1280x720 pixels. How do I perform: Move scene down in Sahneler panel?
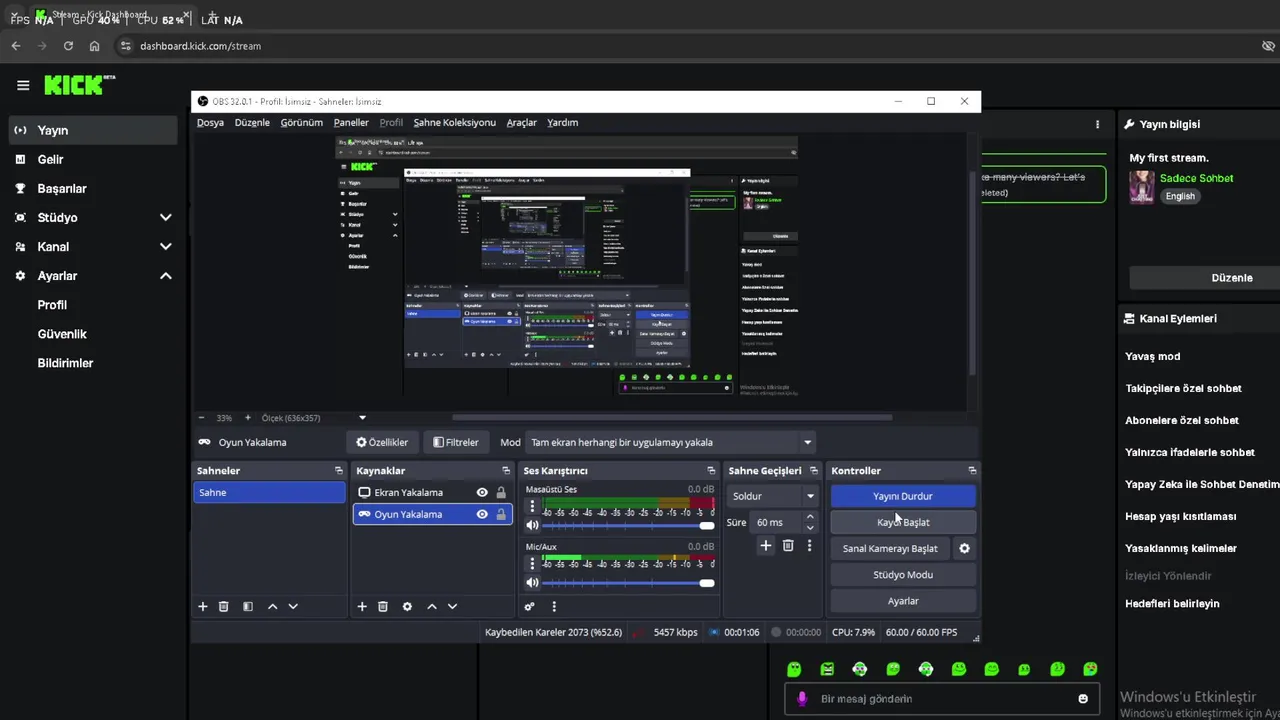(293, 606)
